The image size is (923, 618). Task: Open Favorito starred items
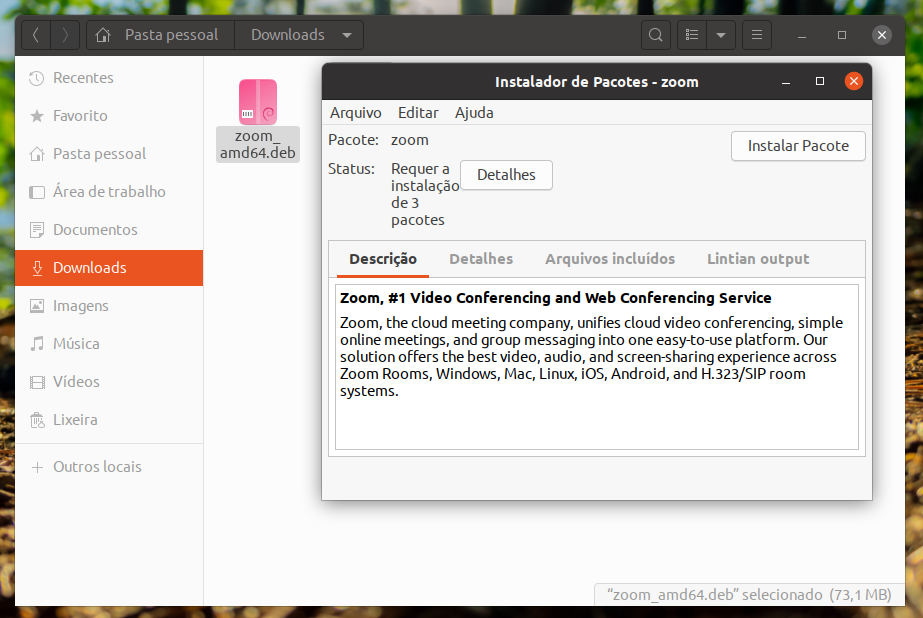pyautogui.click(x=109, y=116)
